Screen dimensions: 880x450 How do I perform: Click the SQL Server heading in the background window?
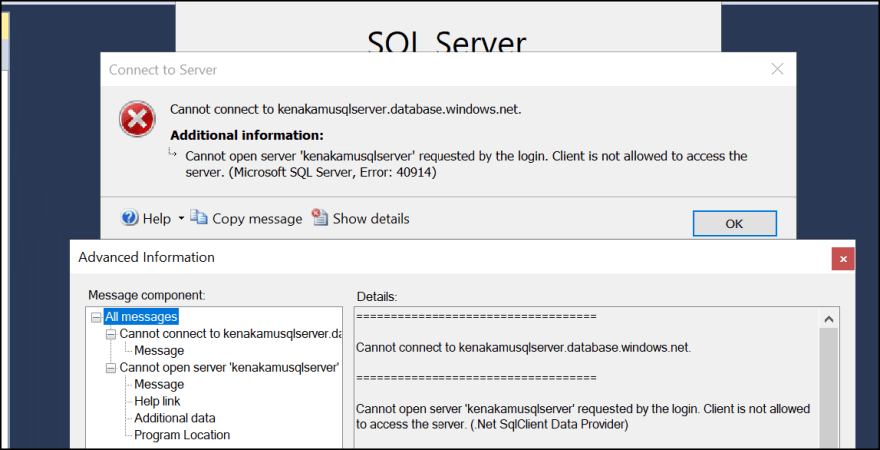point(447,42)
